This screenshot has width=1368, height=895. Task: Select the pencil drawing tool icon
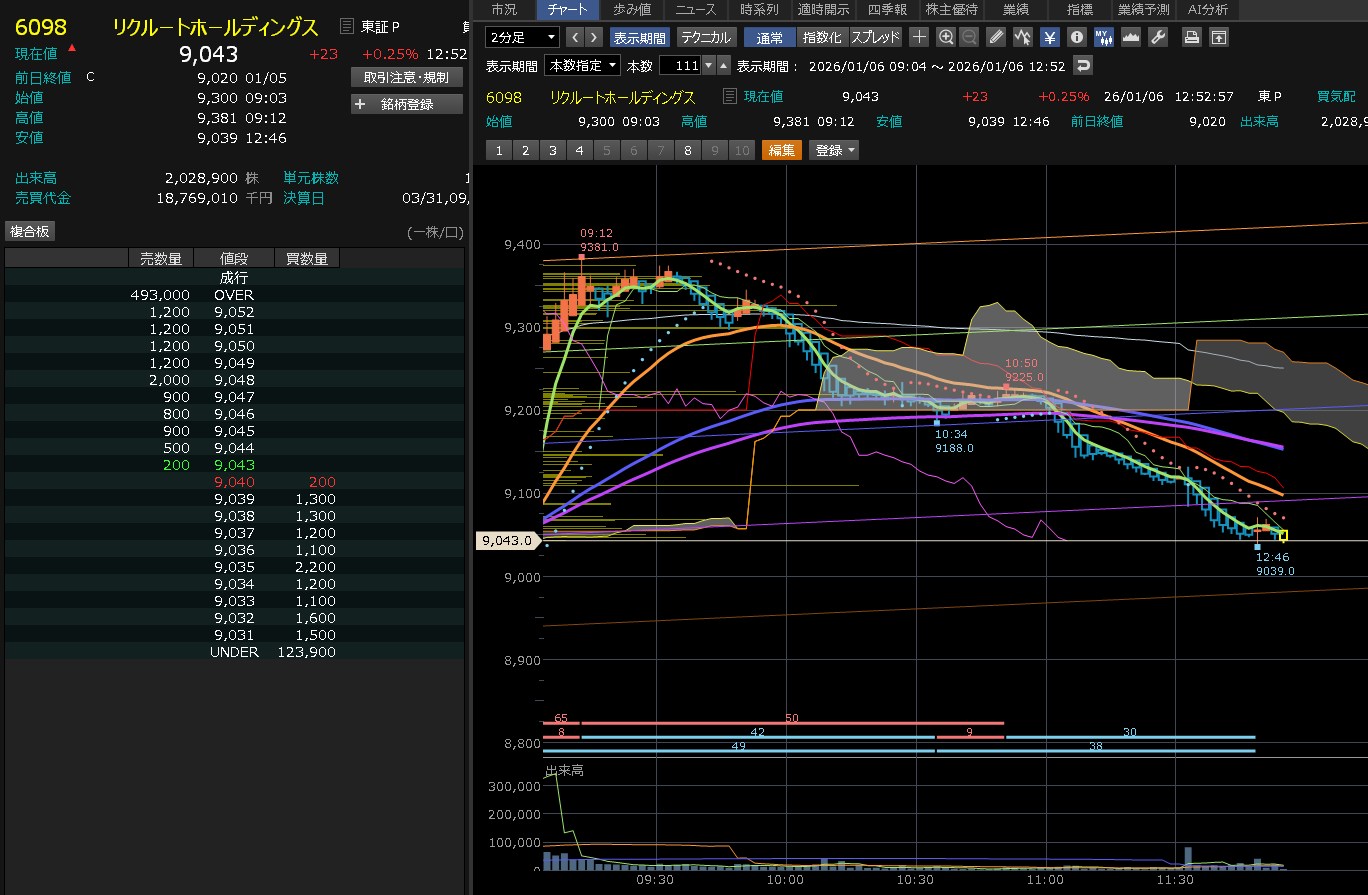(995, 37)
